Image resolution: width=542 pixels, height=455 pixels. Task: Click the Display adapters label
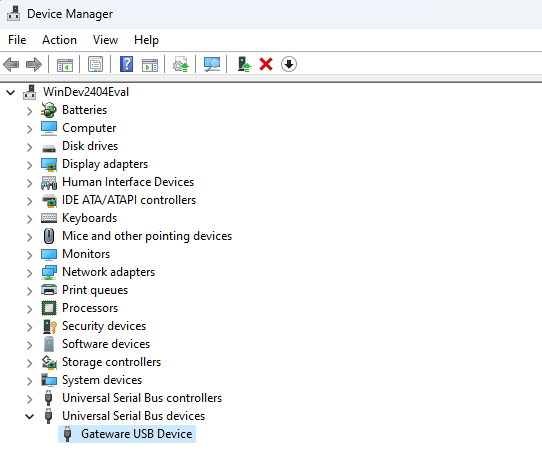point(105,164)
